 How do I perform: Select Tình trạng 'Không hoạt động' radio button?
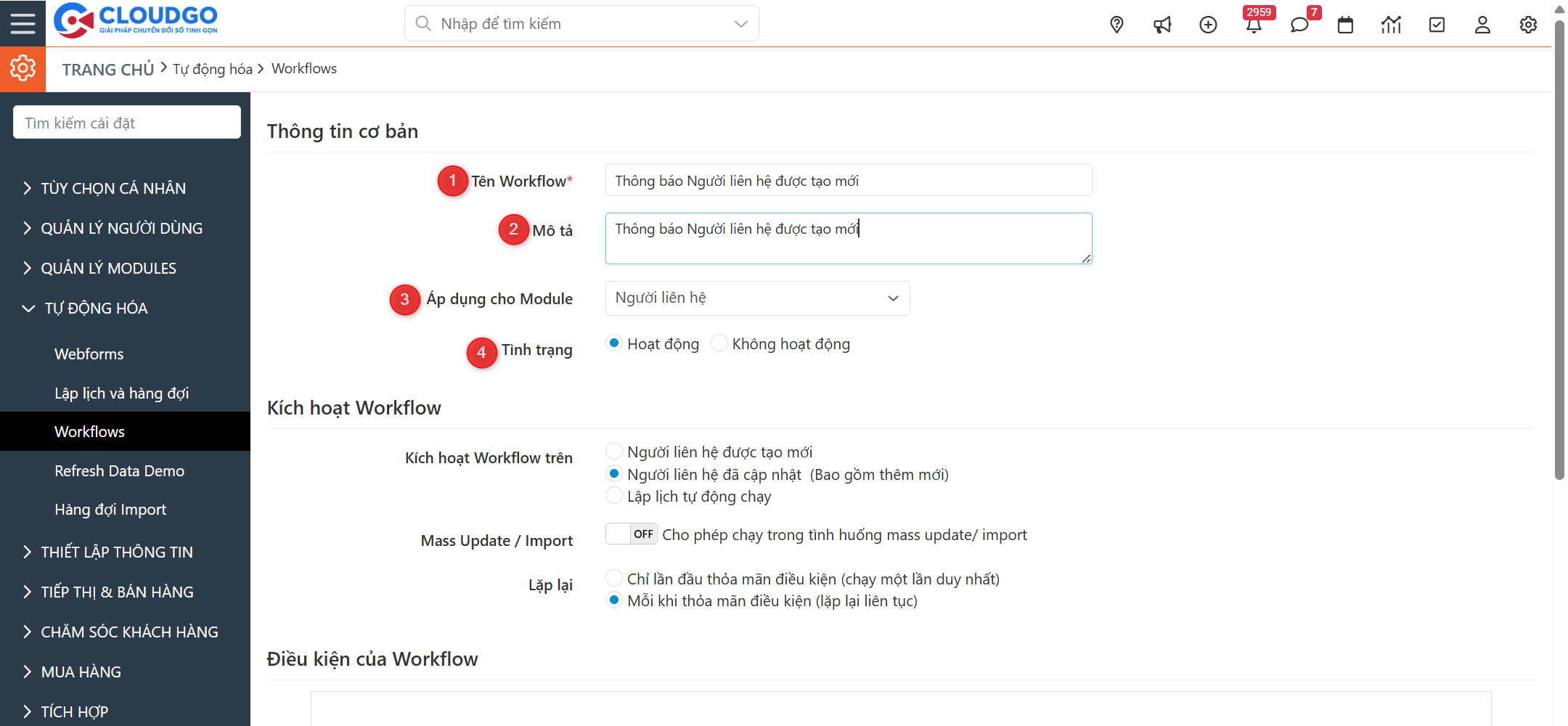pyautogui.click(x=719, y=343)
